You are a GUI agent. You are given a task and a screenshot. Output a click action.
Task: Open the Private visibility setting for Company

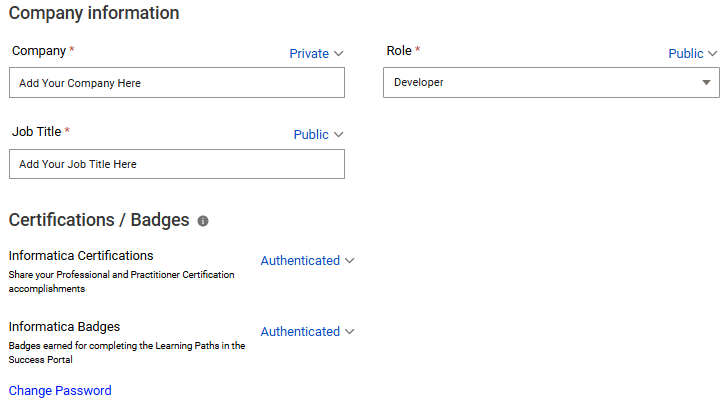309,54
